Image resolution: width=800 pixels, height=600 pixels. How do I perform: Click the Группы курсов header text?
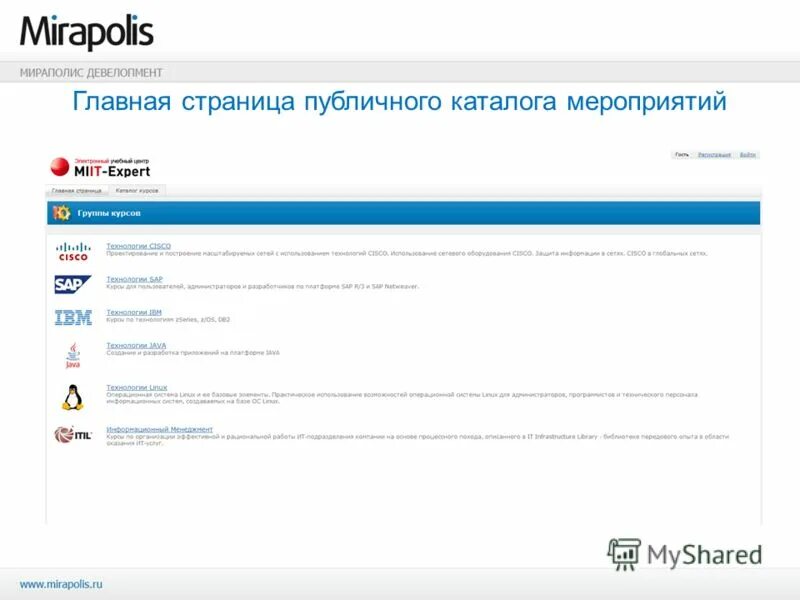[x=109, y=213]
